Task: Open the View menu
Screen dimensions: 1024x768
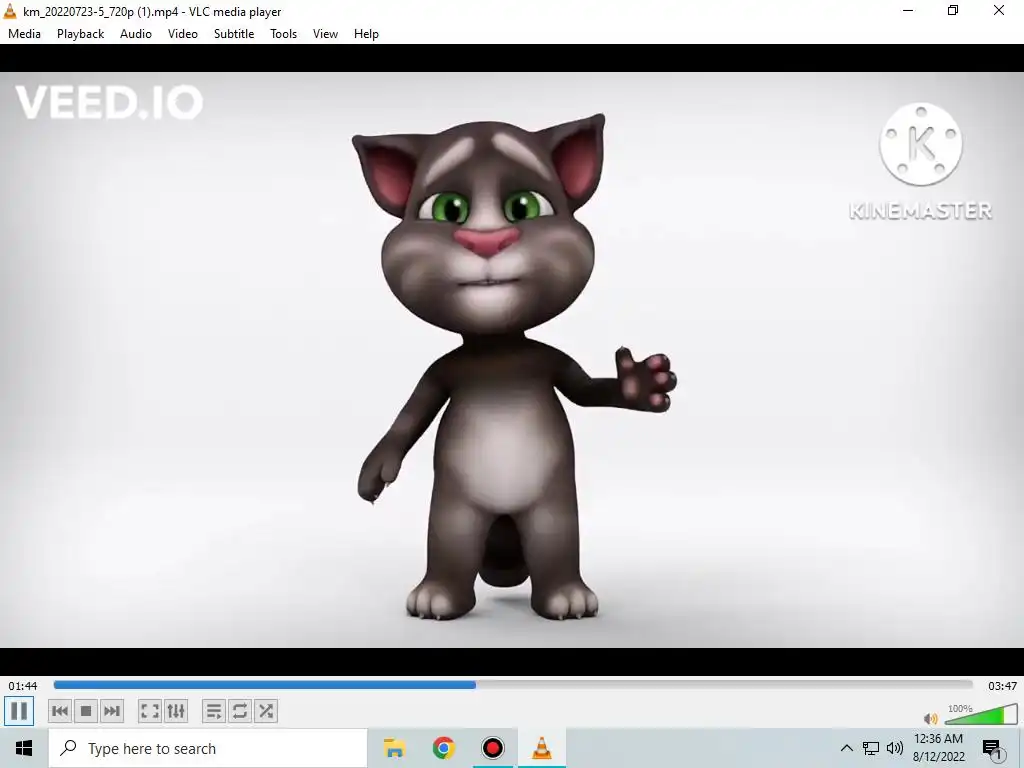Action: point(325,34)
